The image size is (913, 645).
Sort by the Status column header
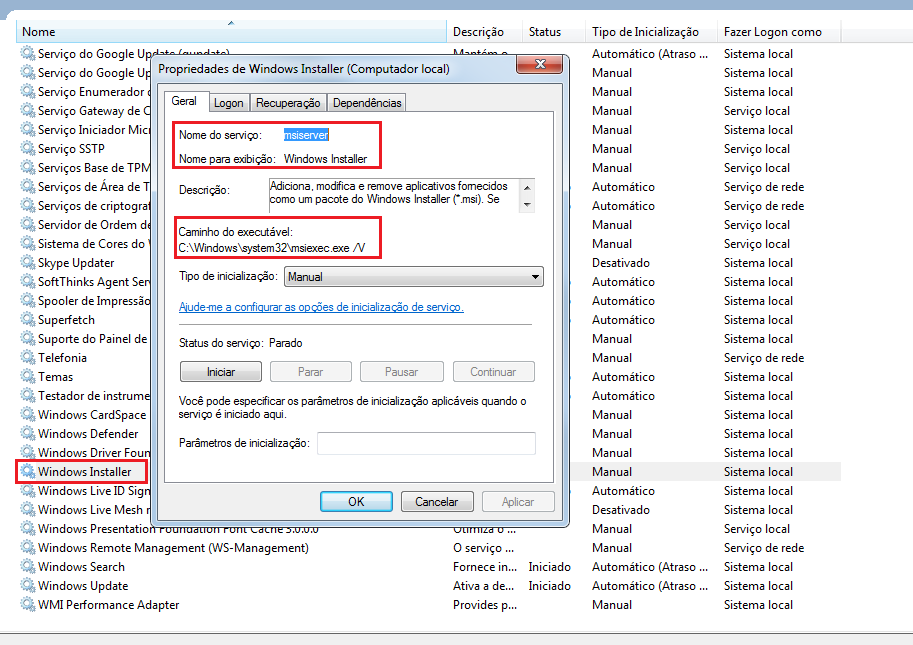554,32
